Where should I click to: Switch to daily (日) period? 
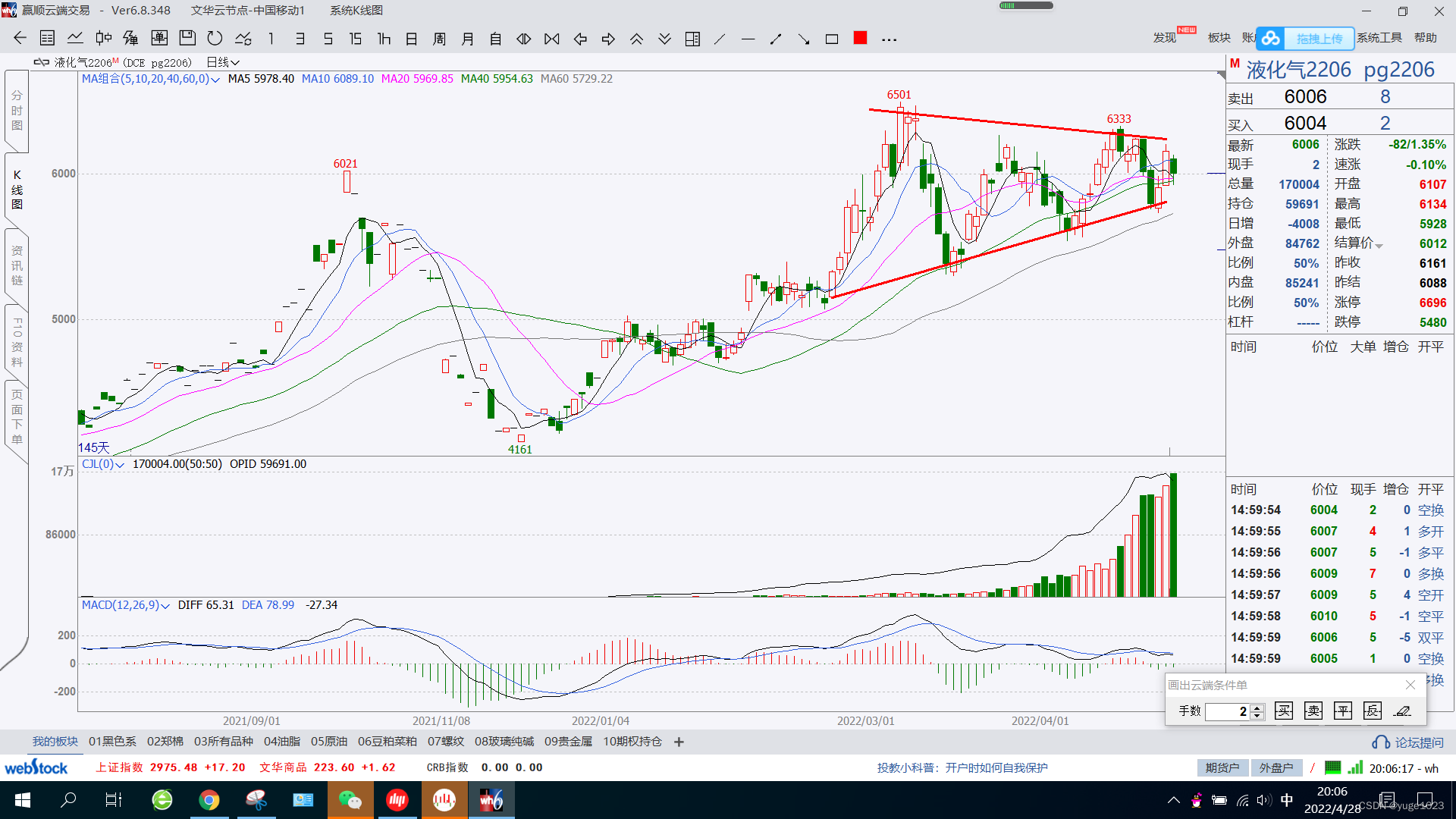coord(412,38)
